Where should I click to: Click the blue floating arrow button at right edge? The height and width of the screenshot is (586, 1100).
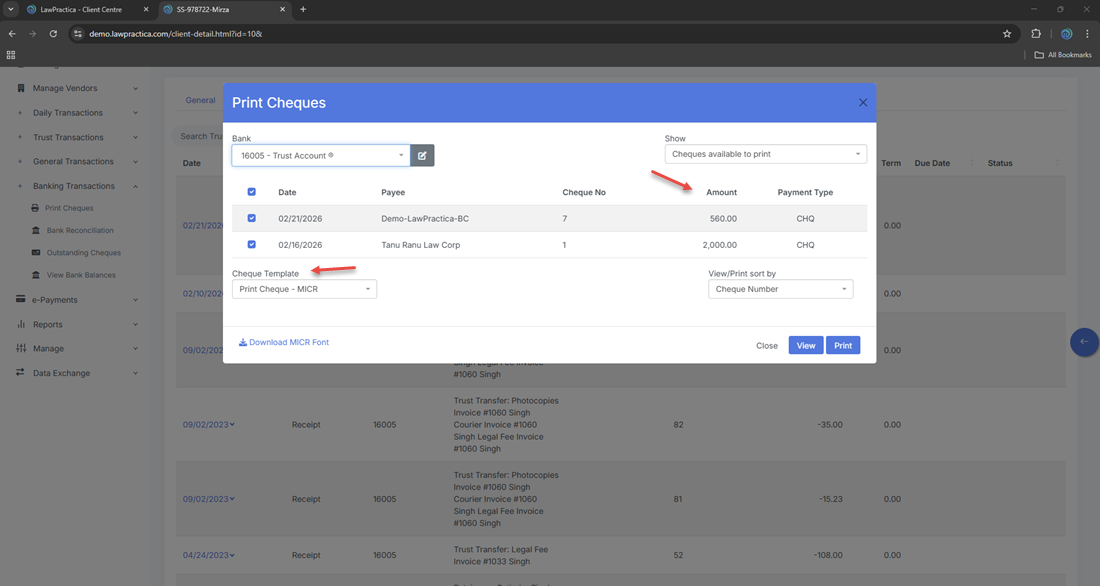[1083, 342]
